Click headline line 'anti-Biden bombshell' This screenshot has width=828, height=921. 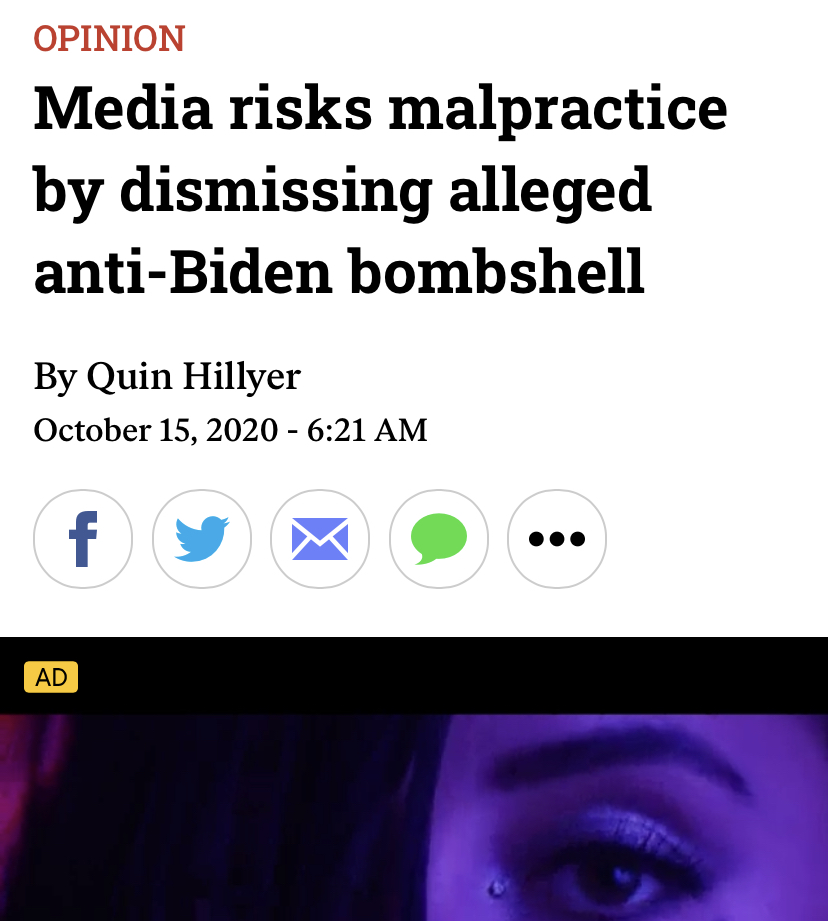(339, 271)
